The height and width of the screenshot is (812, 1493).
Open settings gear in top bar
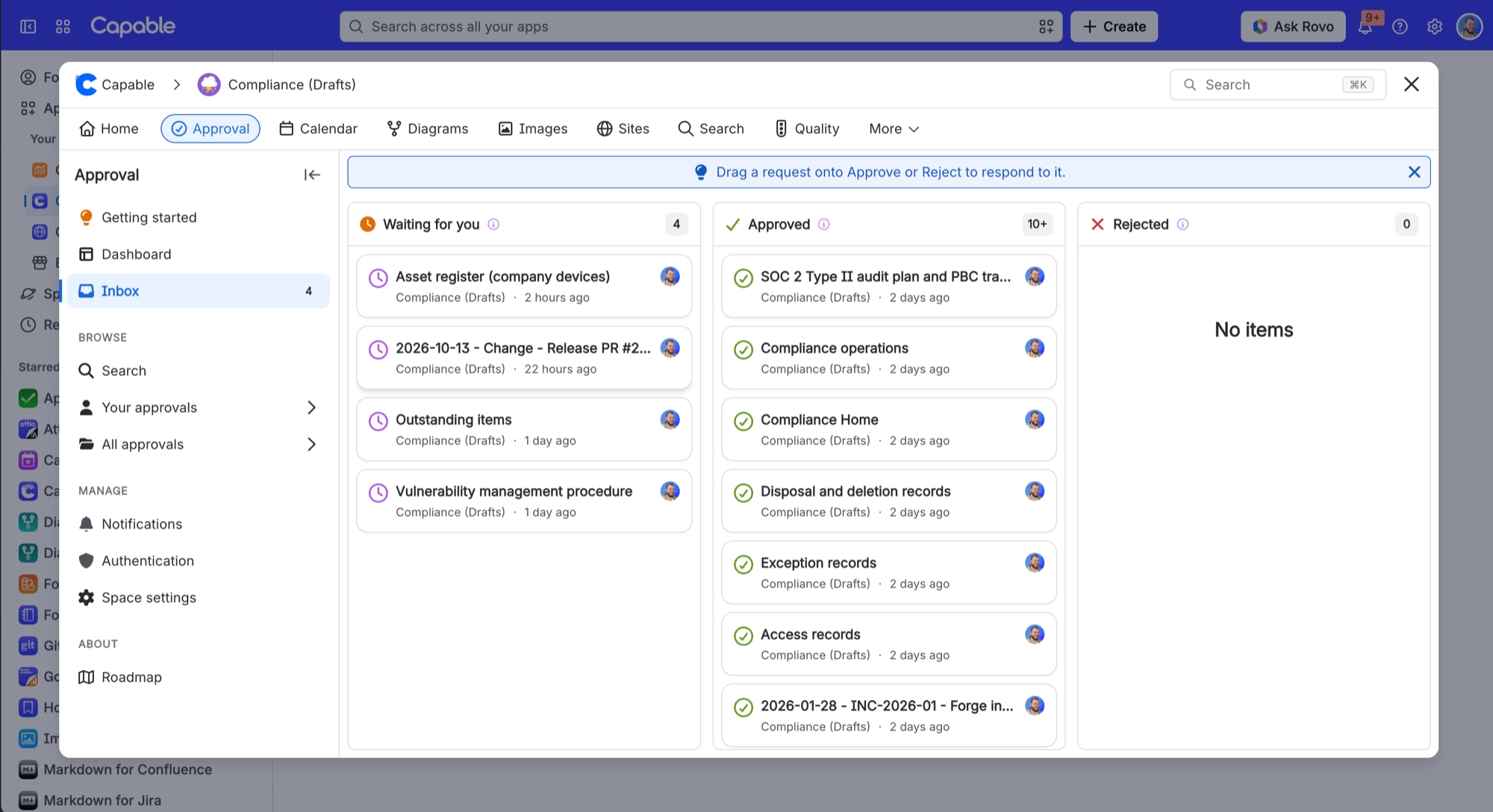1435,27
